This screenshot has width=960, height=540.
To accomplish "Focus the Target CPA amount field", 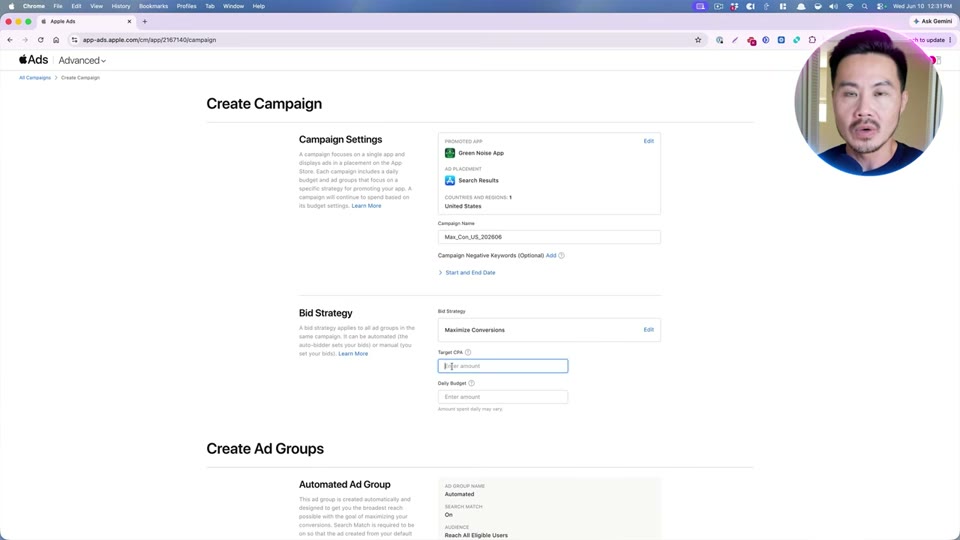I will coord(503,366).
